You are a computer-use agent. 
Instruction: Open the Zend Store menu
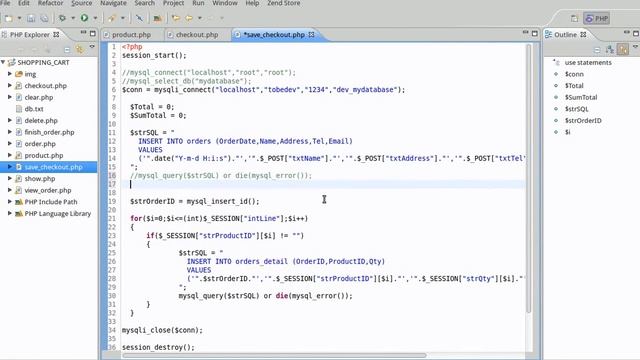coord(284,3)
